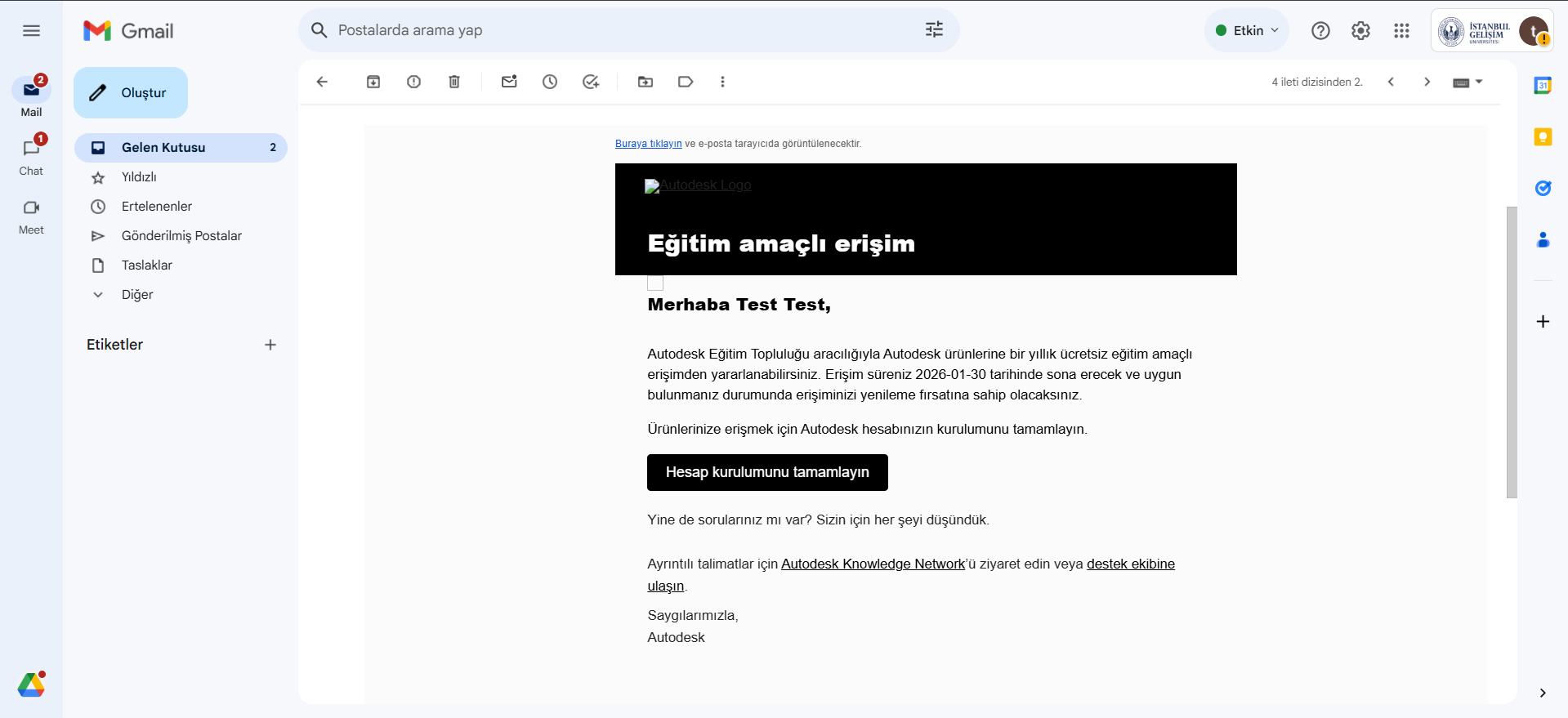
Task: Show the newer conversation arrow
Action: [1391, 82]
